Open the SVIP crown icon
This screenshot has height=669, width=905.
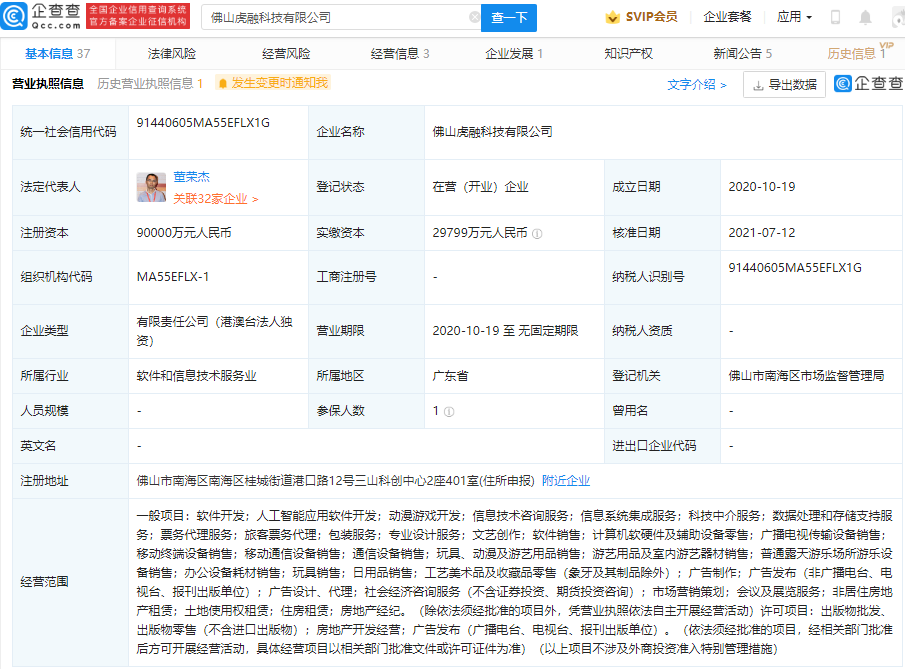click(612, 17)
